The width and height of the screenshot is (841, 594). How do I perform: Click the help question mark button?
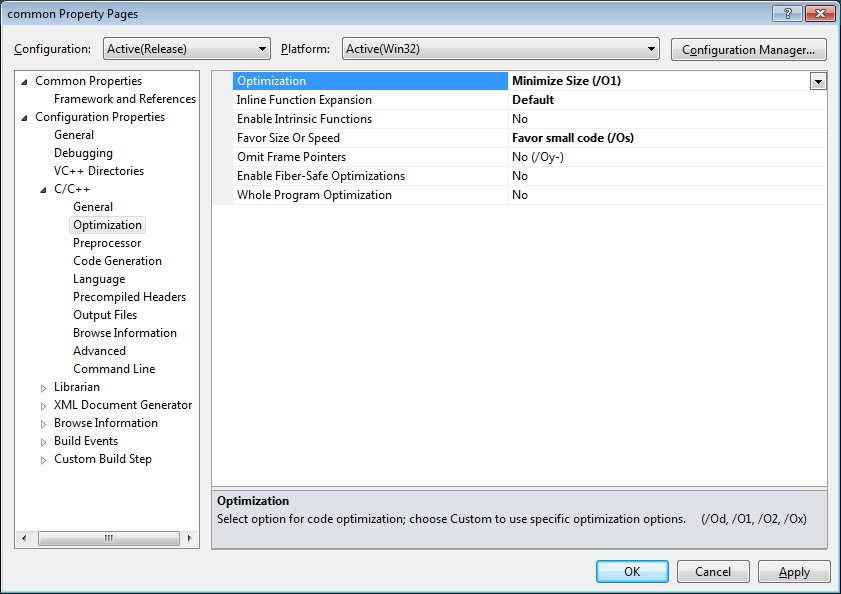(x=787, y=13)
